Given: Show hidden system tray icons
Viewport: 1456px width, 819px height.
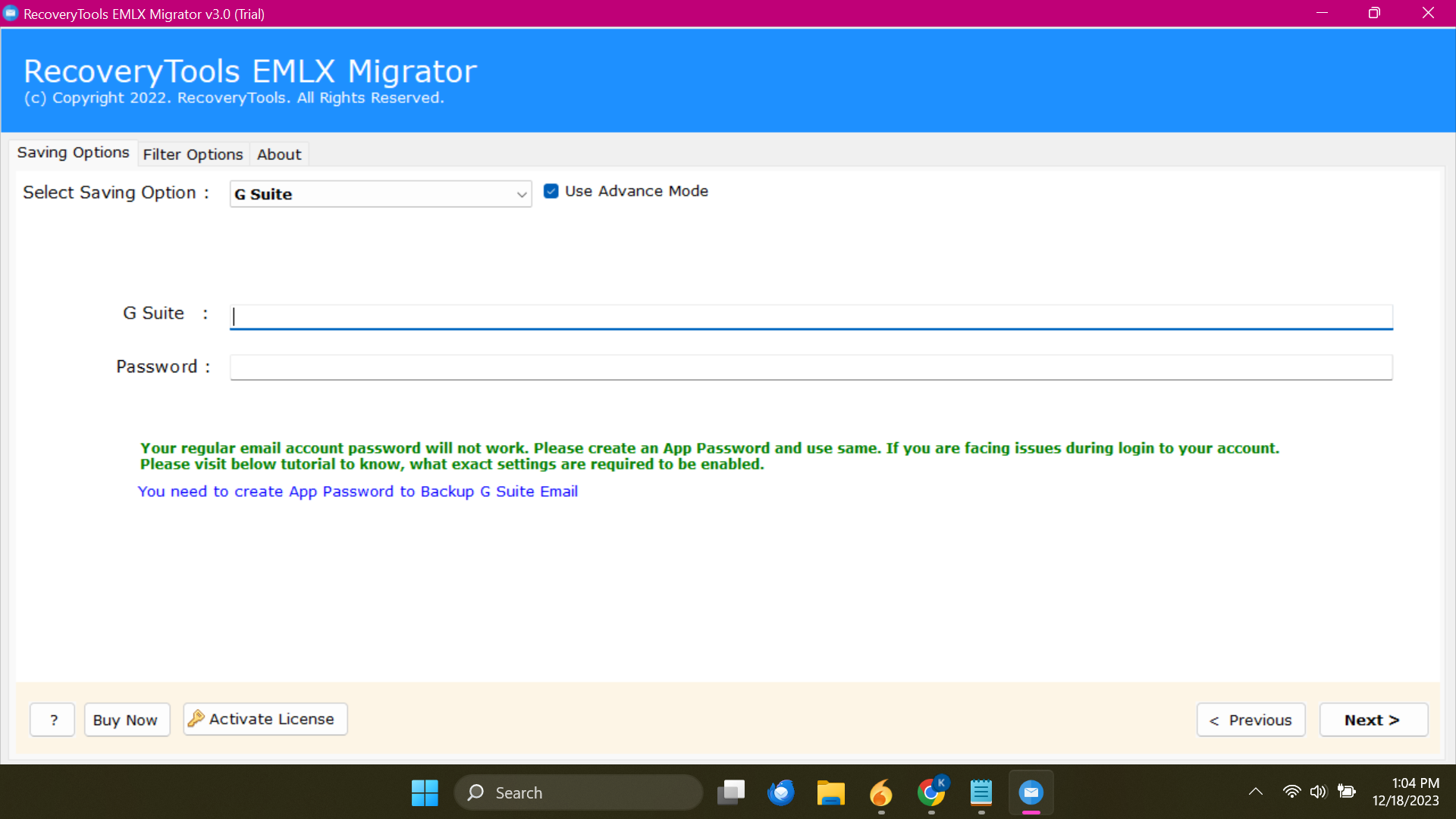Looking at the screenshot, I should (1256, 792).
